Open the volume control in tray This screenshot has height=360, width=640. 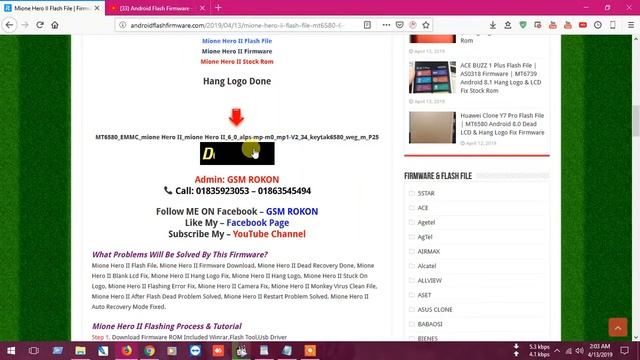coord(580,351)
